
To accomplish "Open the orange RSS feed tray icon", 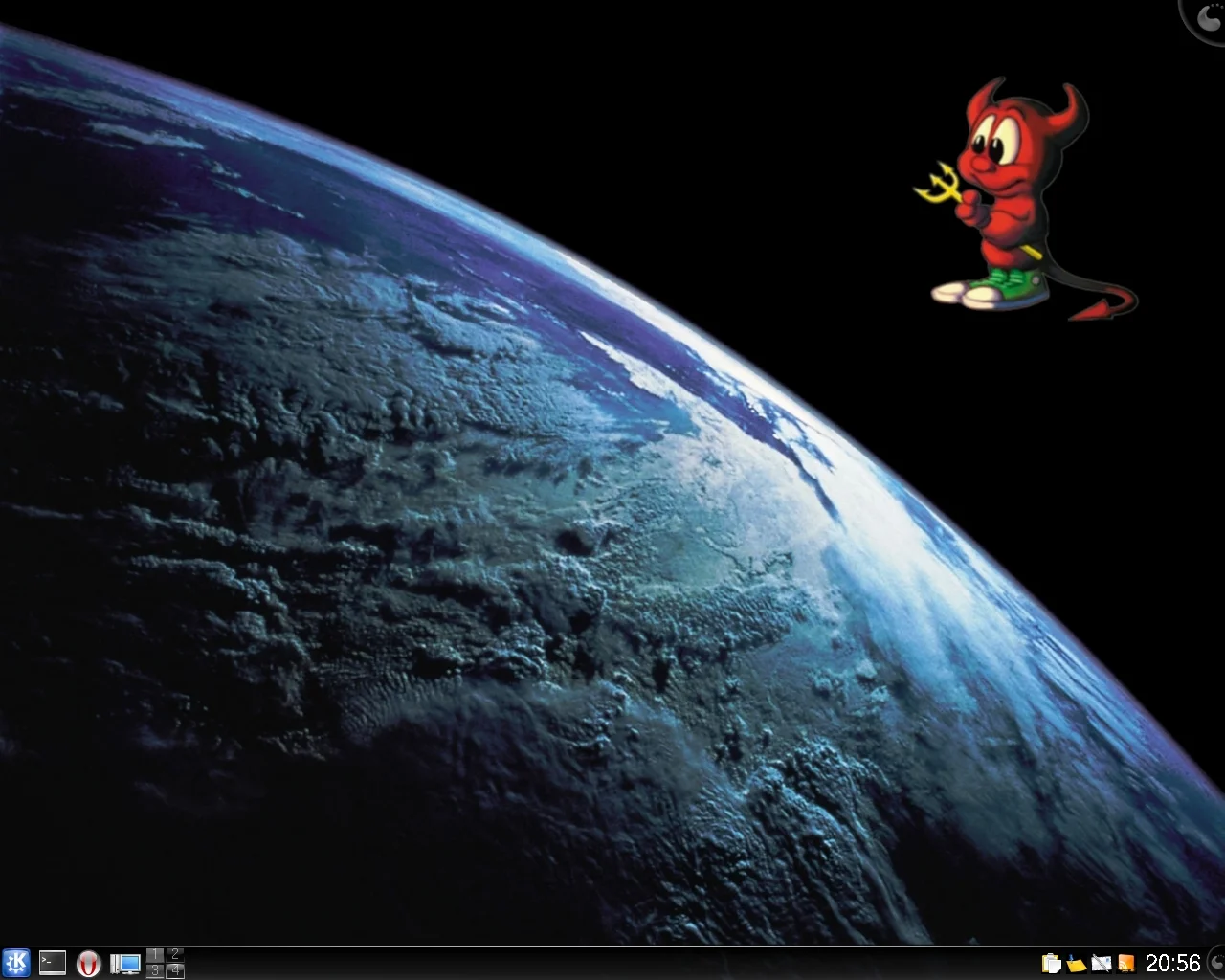I will pyautogui.click(x=1126, y=964).
